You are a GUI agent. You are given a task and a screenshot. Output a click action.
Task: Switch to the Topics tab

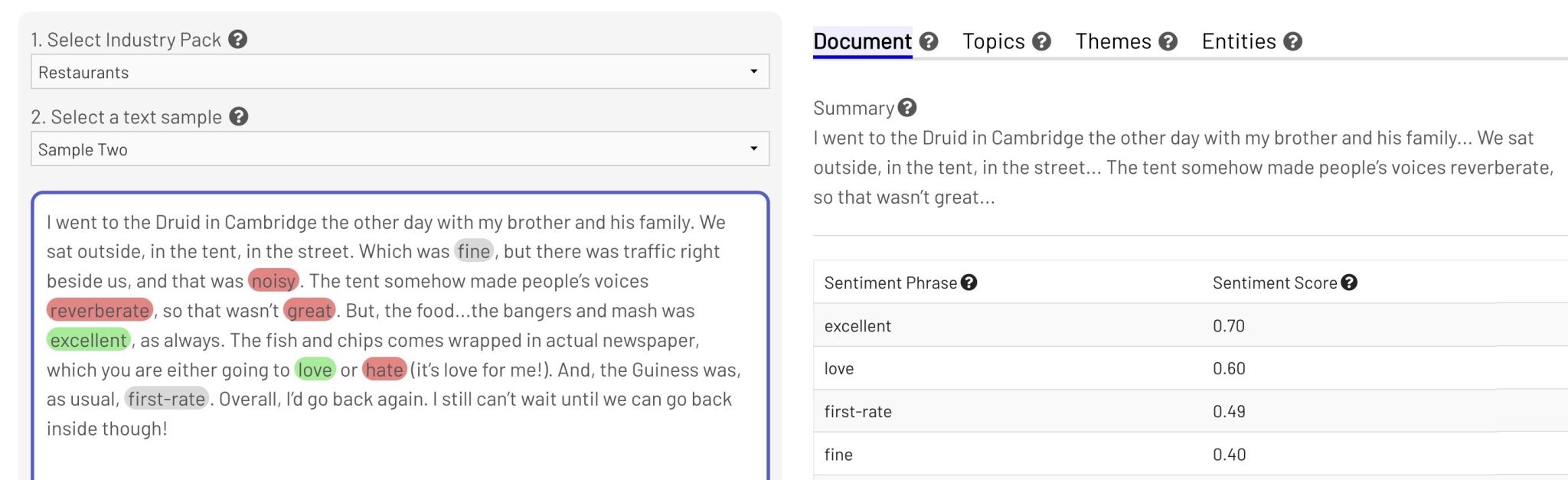tap(994, 41)
